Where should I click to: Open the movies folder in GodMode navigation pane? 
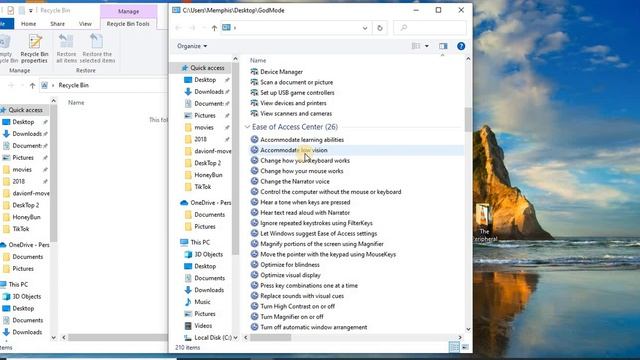[x=204, y=127]
